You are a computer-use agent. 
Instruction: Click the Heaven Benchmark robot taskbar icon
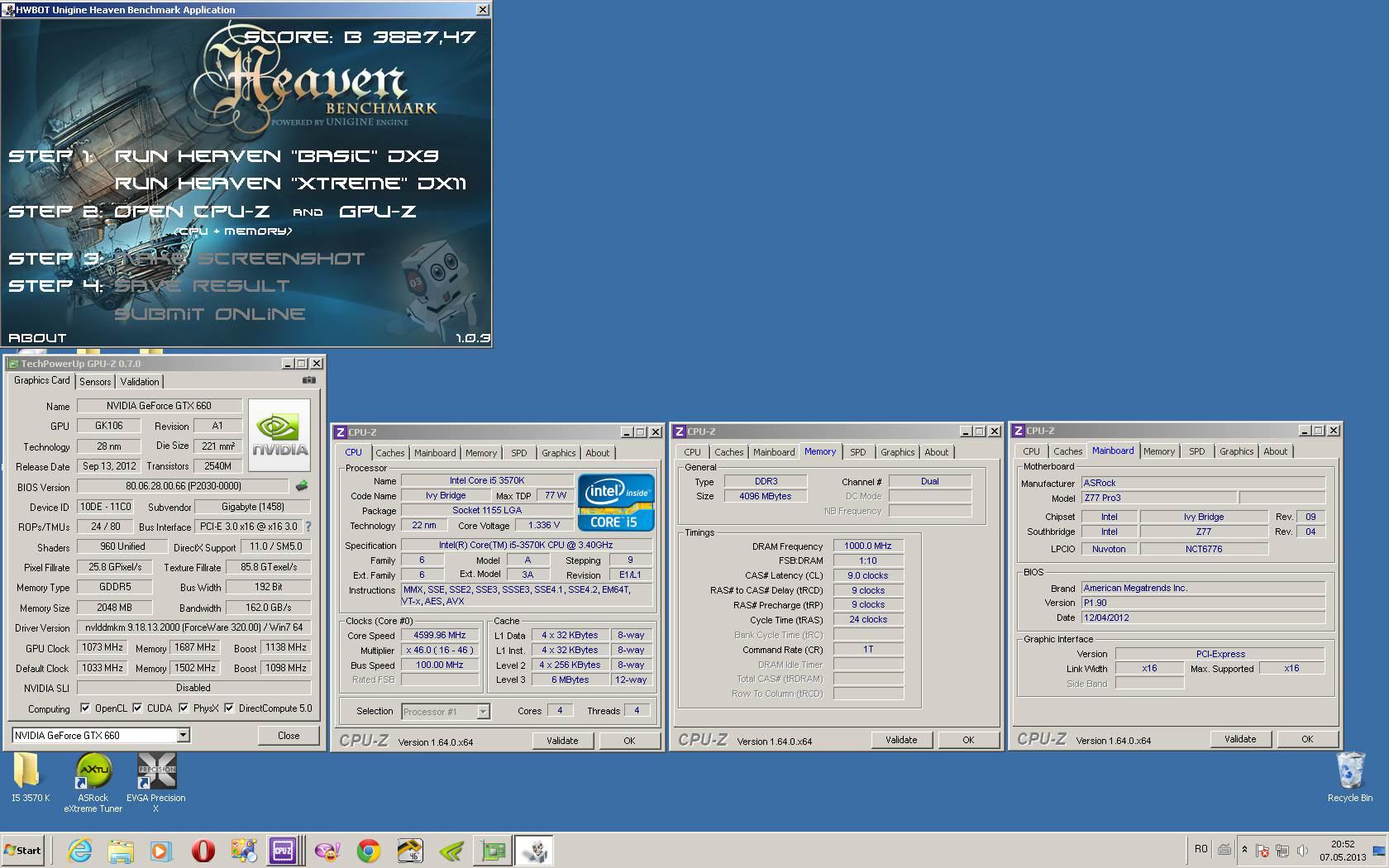tap(534, 851)
